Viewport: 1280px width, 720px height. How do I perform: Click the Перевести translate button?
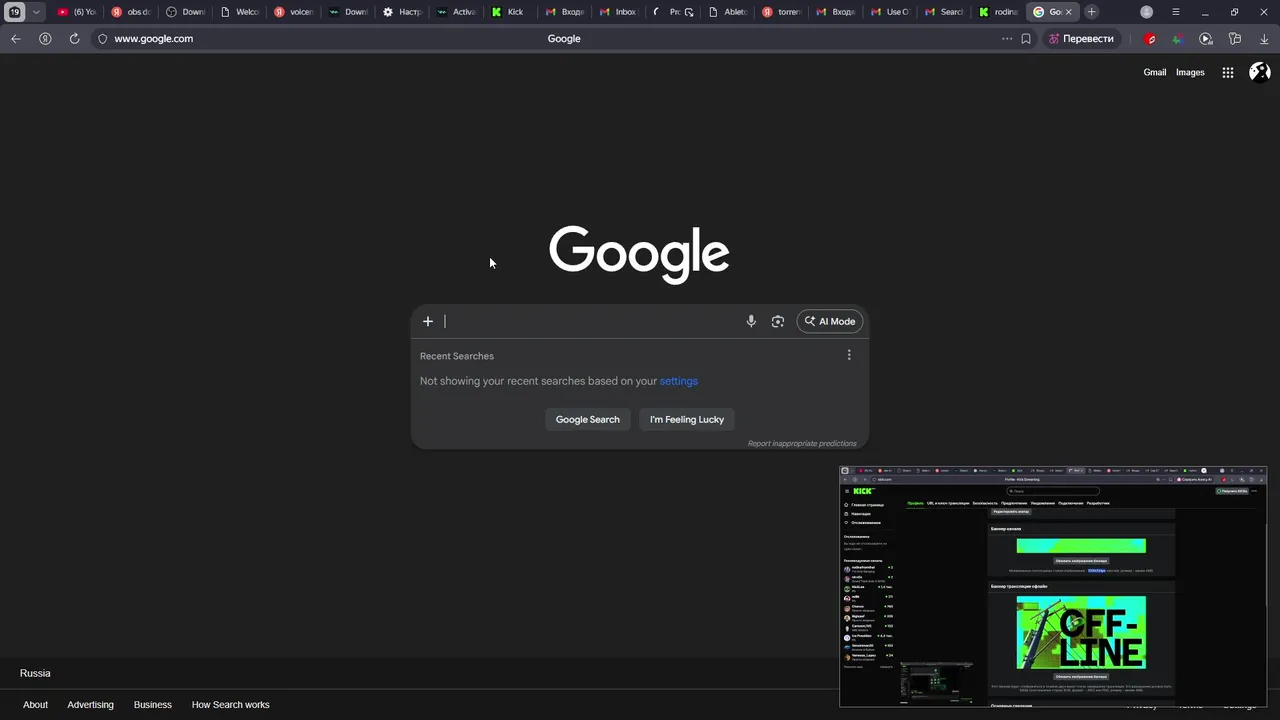point(1080,39)
